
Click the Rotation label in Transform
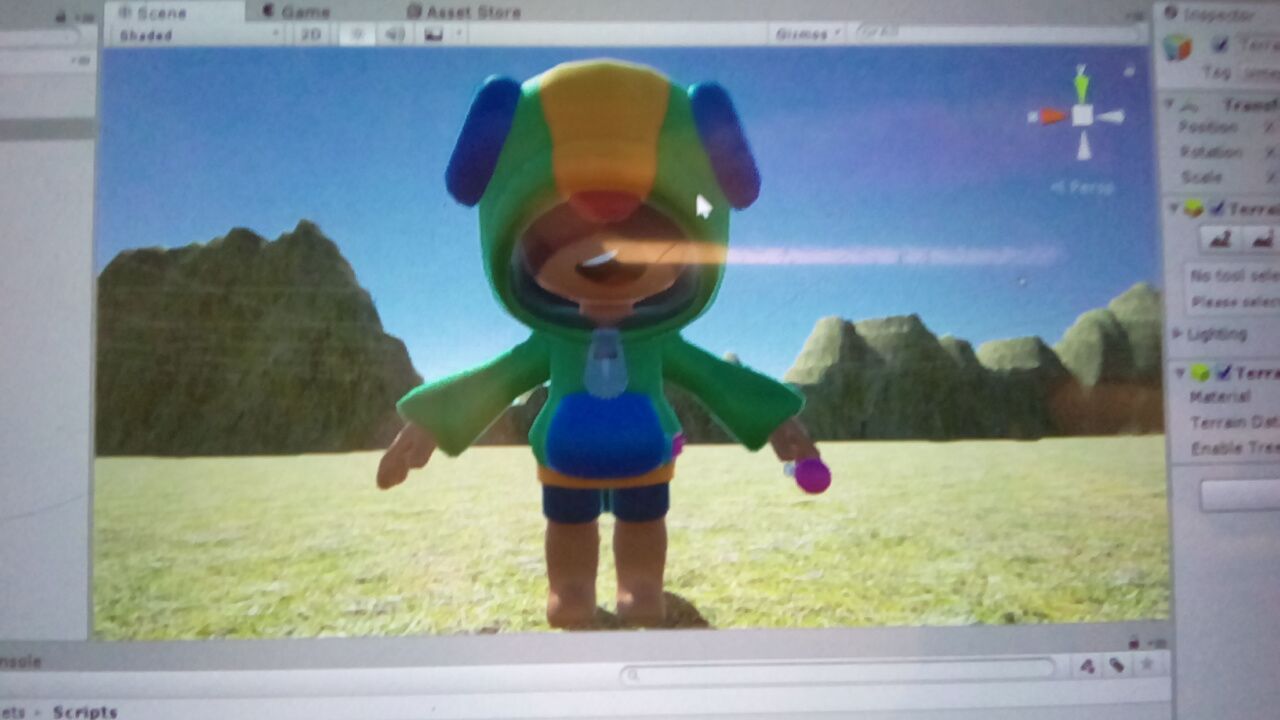point(1210,152)
